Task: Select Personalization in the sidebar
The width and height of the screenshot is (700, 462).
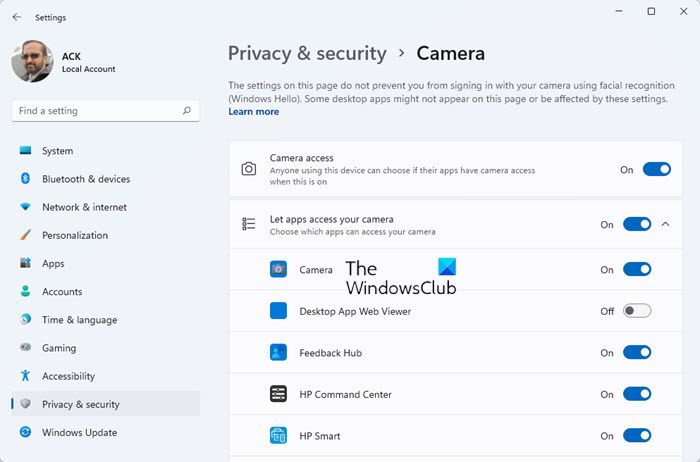Action: pos(74,236)
